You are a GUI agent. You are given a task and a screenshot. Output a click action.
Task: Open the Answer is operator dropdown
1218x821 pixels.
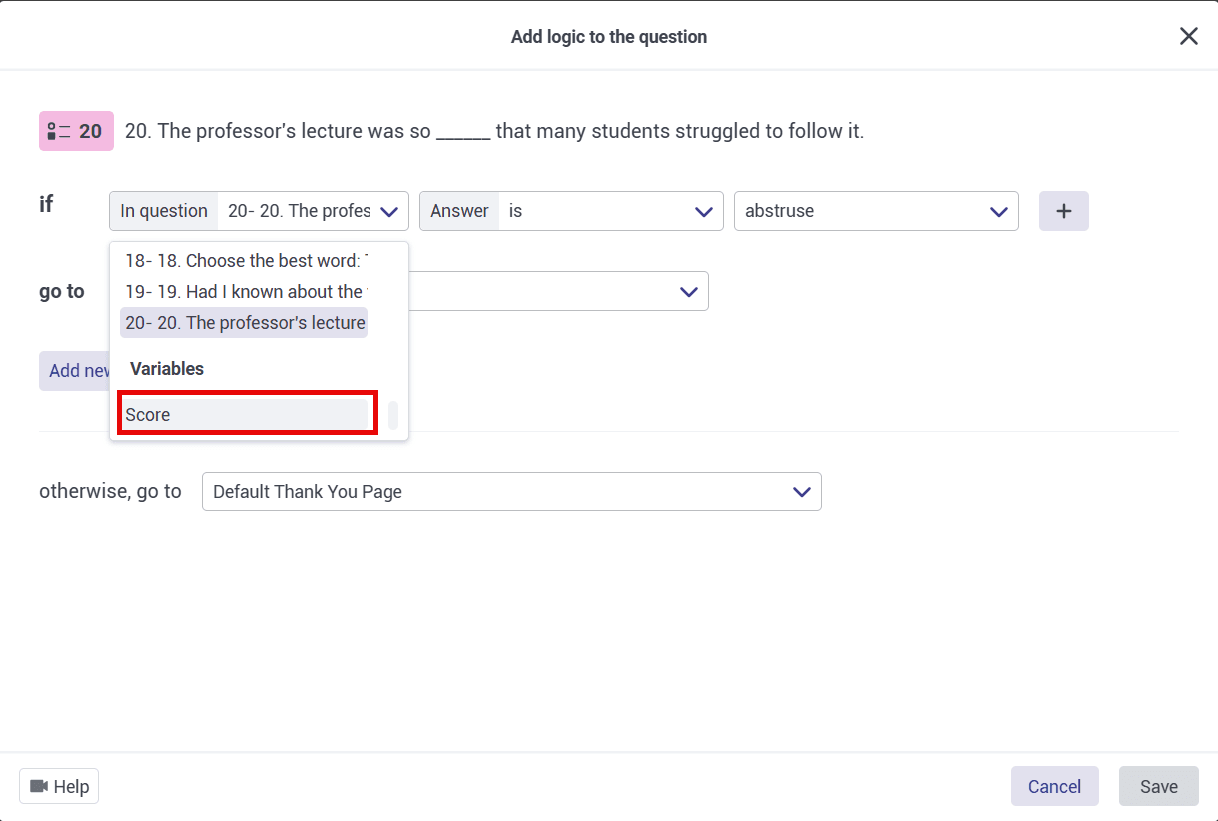(571, 211)
